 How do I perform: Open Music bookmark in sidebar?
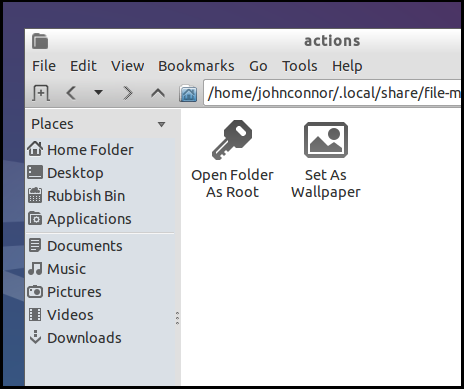click(100, 269)
